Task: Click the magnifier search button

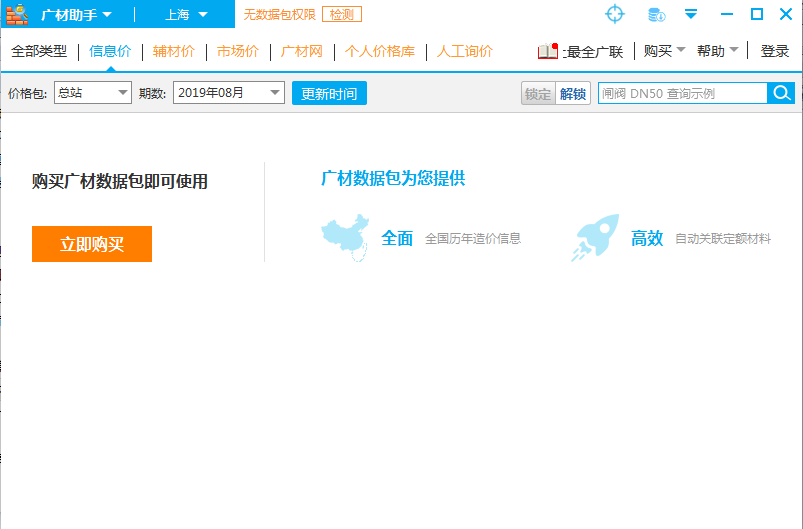Action: [781, 93]
